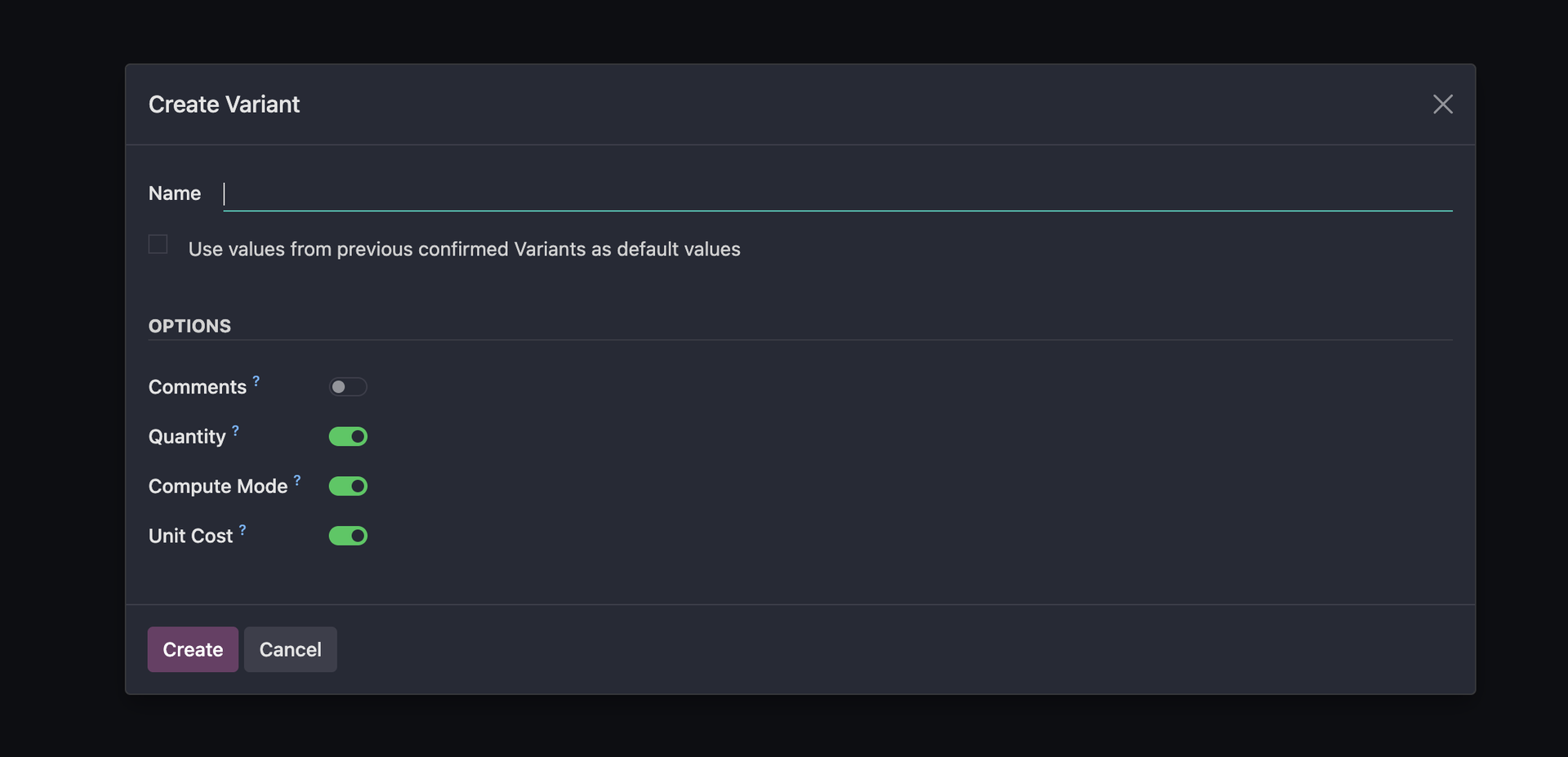Click the 'Use values from previous confirmed Variants' label

coord(464,249)
